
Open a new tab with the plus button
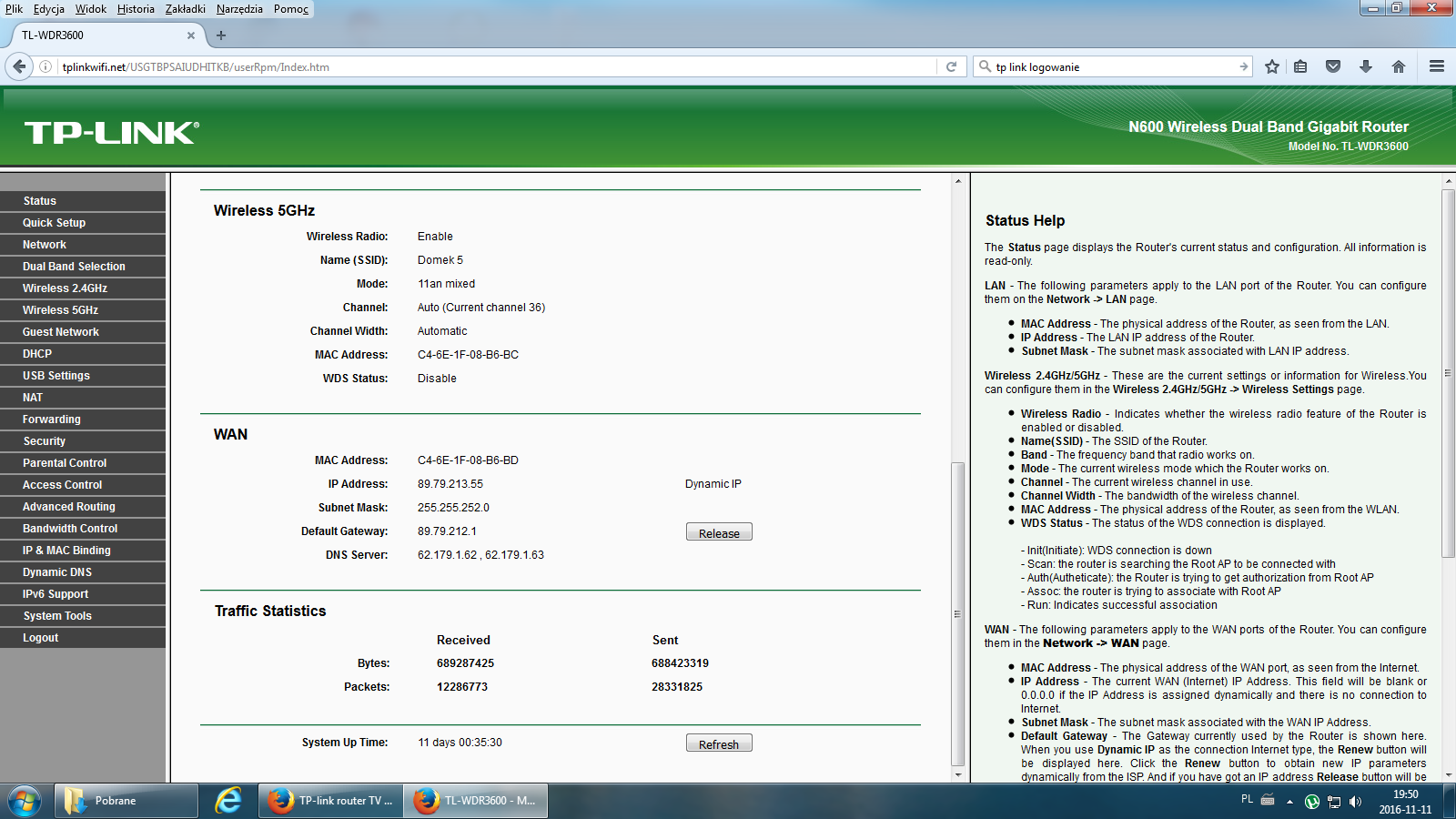(x=221, y=35)
